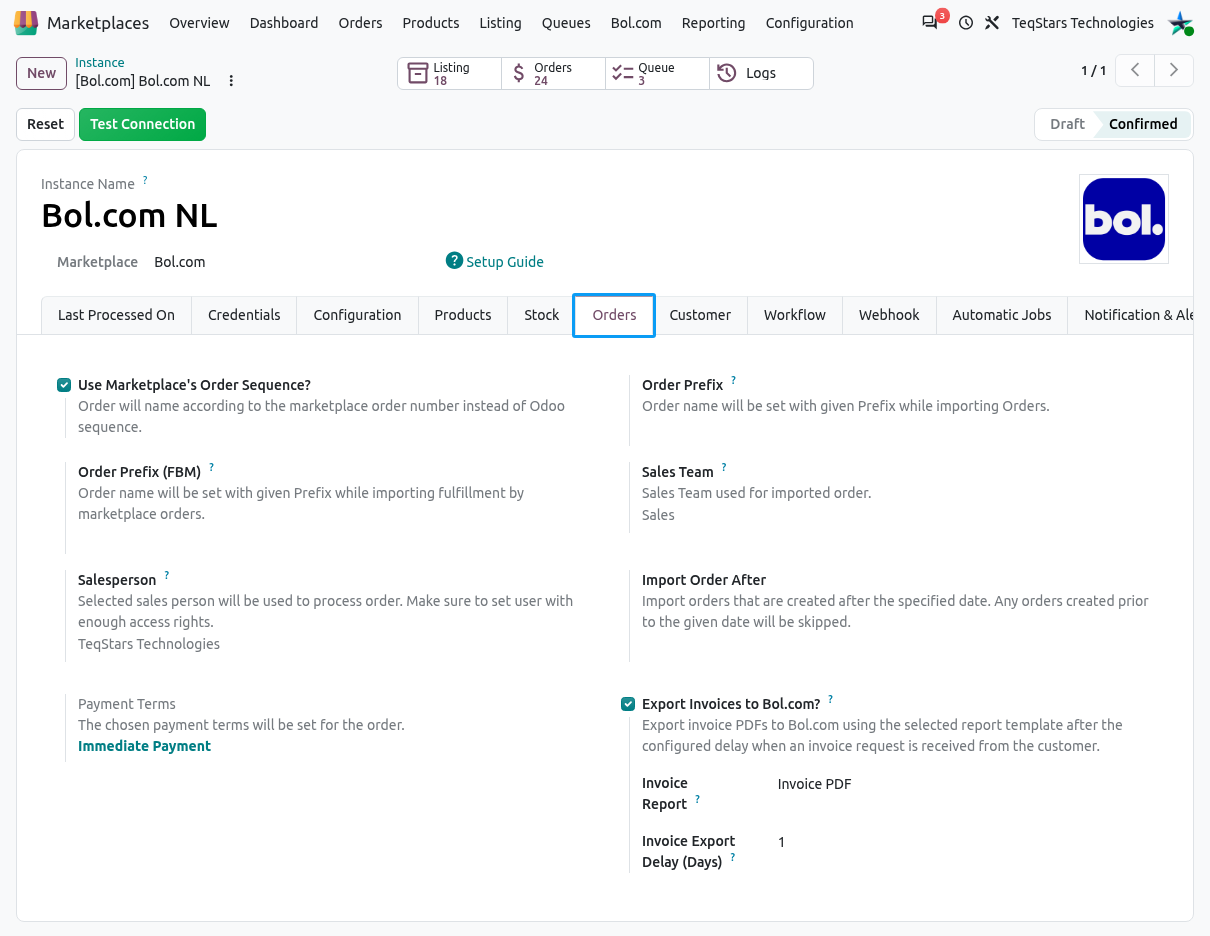Viewport: 1210px width, 936px height.
Task: Open the Queues menu in navbar
Action: (566, 22)
